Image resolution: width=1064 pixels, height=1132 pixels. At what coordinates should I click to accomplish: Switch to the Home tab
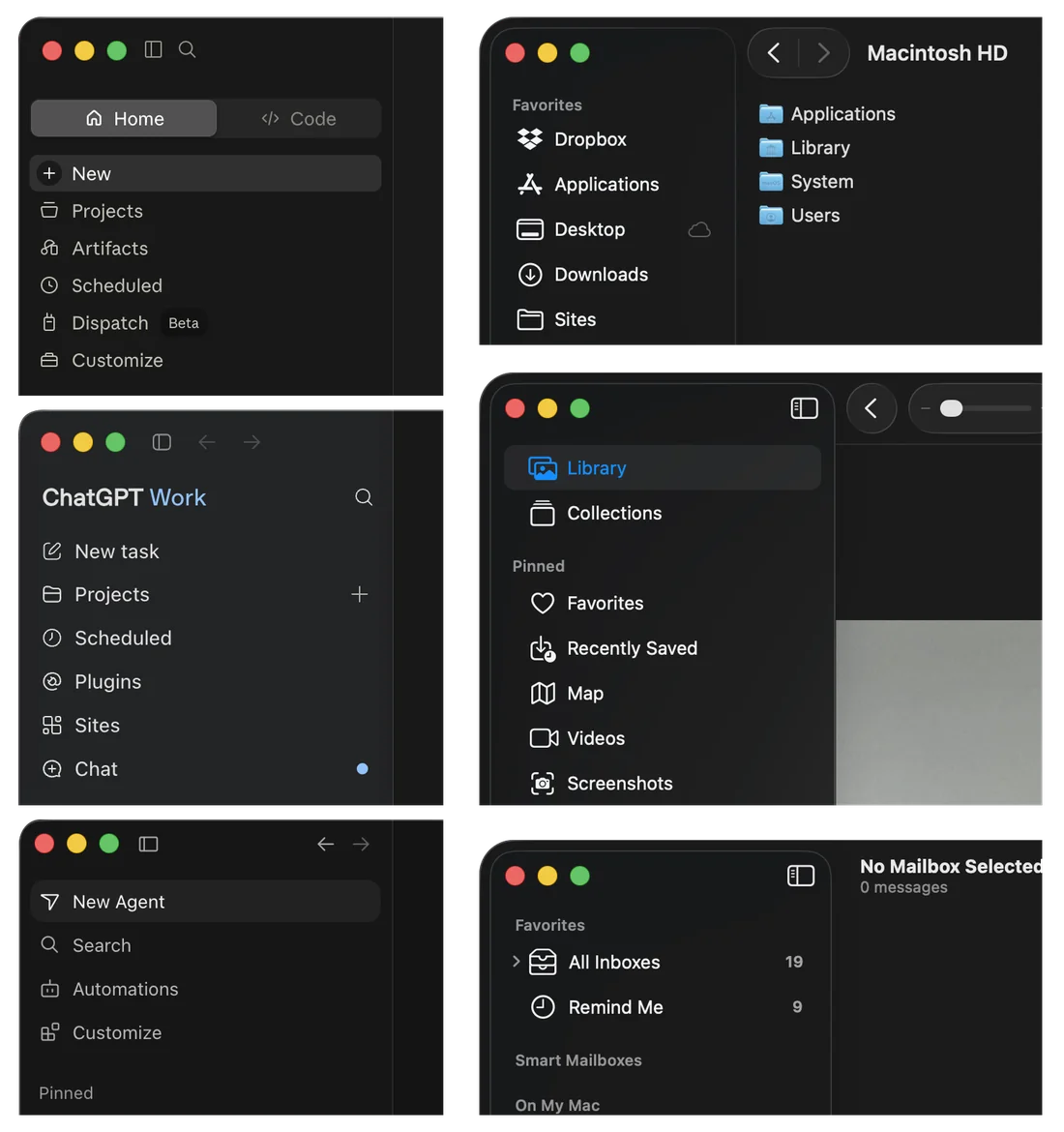coord(124,118)
